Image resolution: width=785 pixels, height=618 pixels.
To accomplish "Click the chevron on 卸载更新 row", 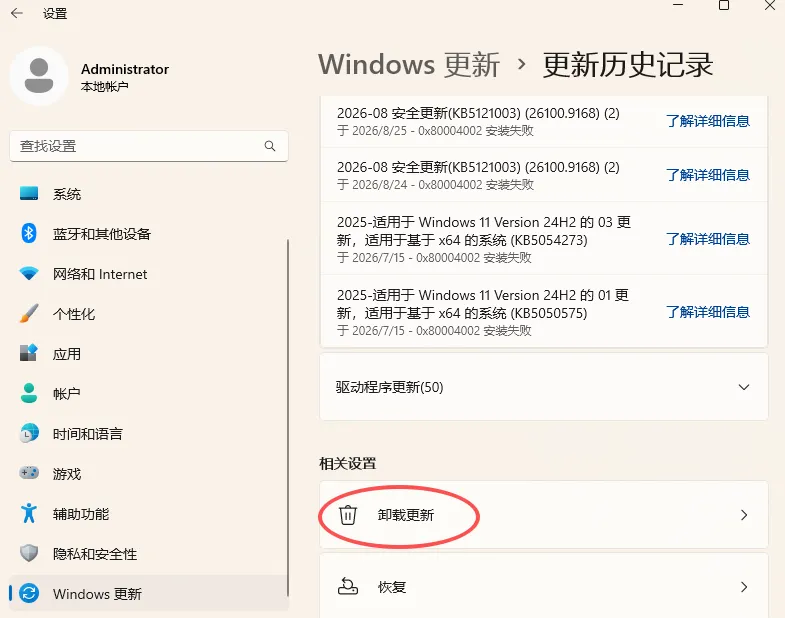I will pos(744,515).
